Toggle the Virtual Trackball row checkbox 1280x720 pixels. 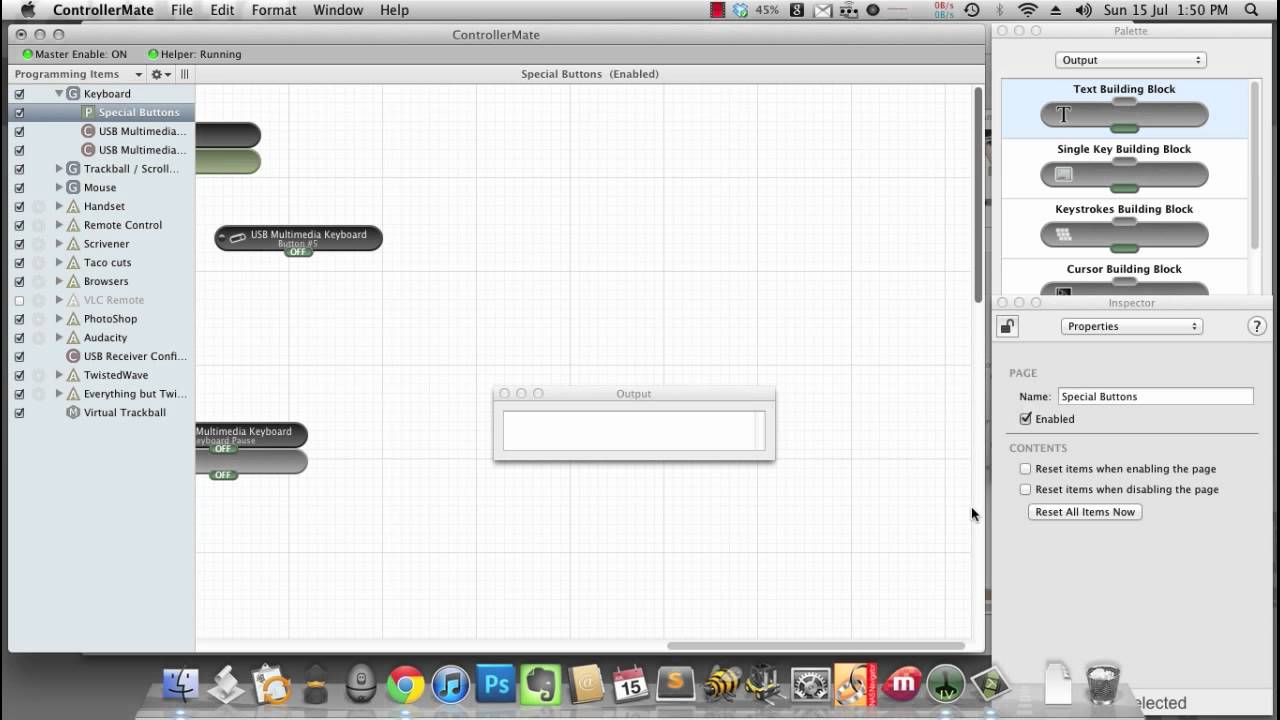(19, 412)
